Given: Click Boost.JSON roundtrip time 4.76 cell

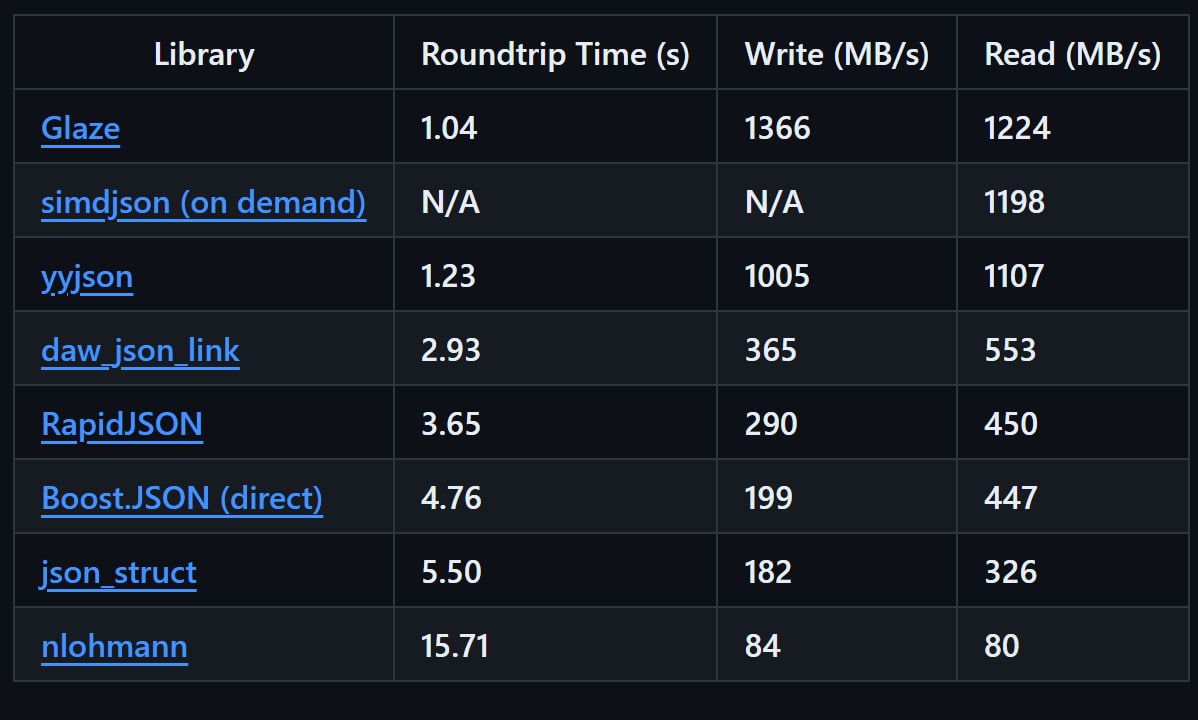Looking at the screenshot, I should tap(555, 498).
